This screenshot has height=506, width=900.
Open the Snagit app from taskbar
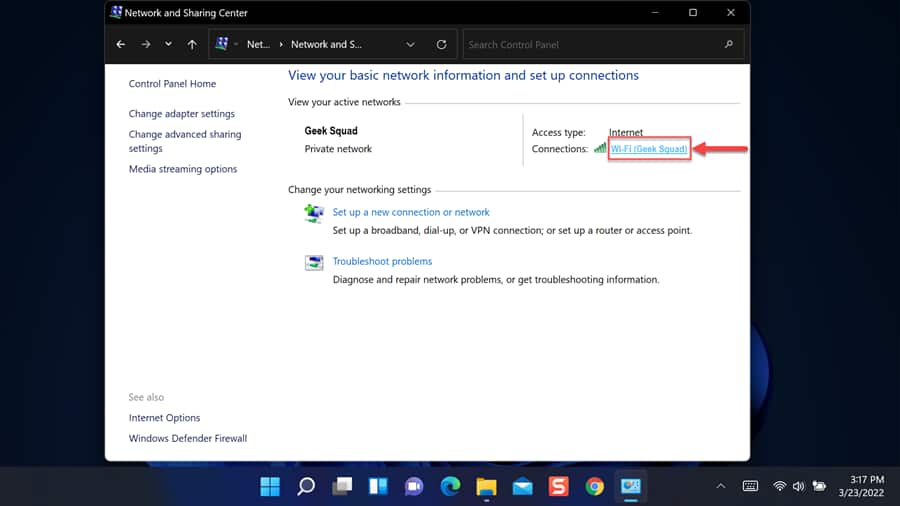[558, 486]
